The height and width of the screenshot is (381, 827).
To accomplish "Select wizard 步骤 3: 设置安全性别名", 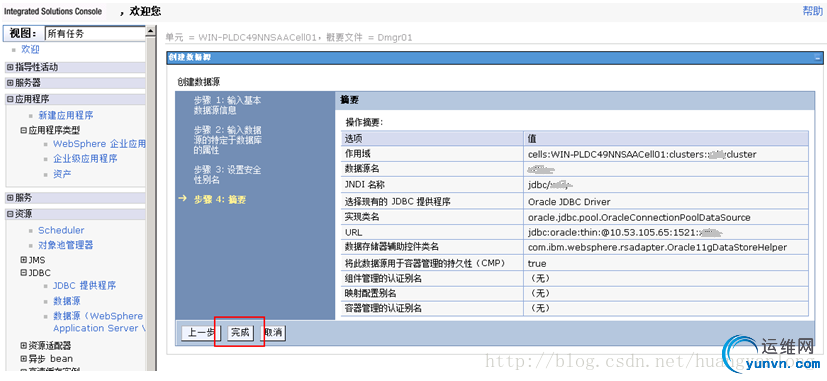I will click(x=227, y=175).
